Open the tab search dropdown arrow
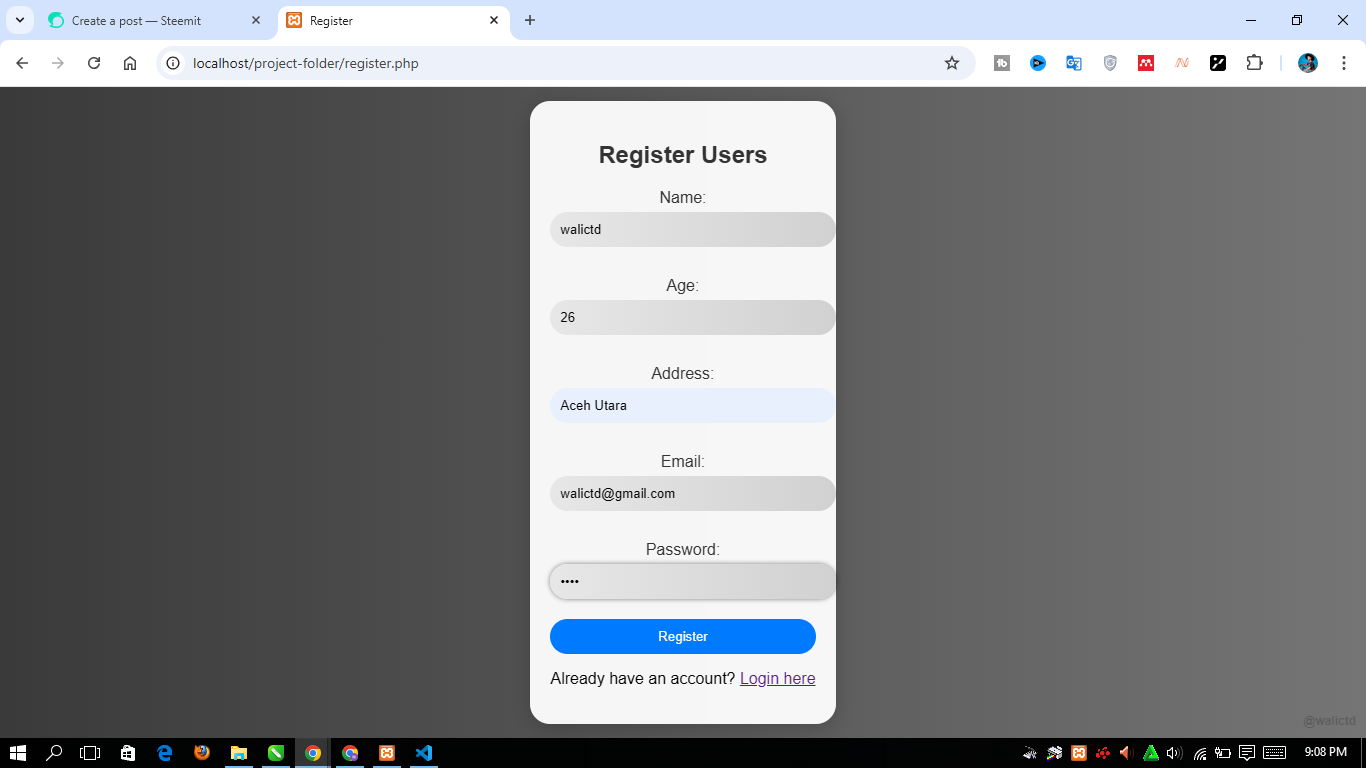The width and height of the screenshot is (1366, 768). 19,20
